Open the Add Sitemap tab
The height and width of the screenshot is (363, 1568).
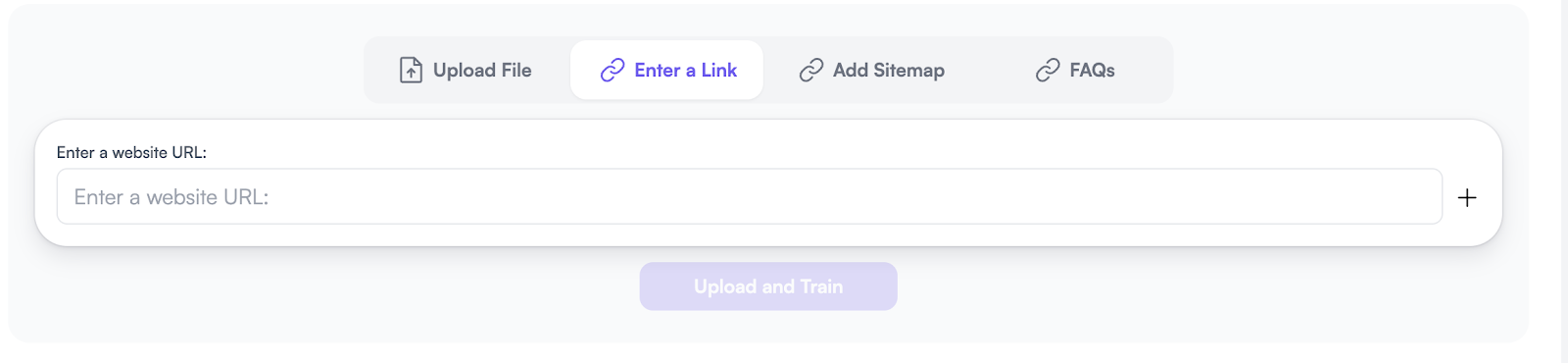[x=872, y=70]
